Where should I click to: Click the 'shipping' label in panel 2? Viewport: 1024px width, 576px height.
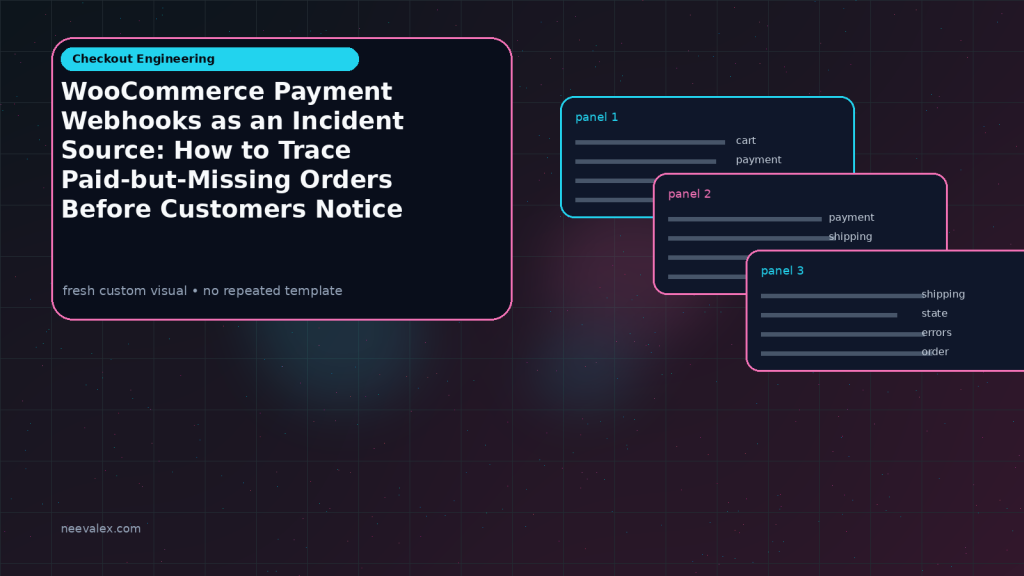click(x=850, y=236)
